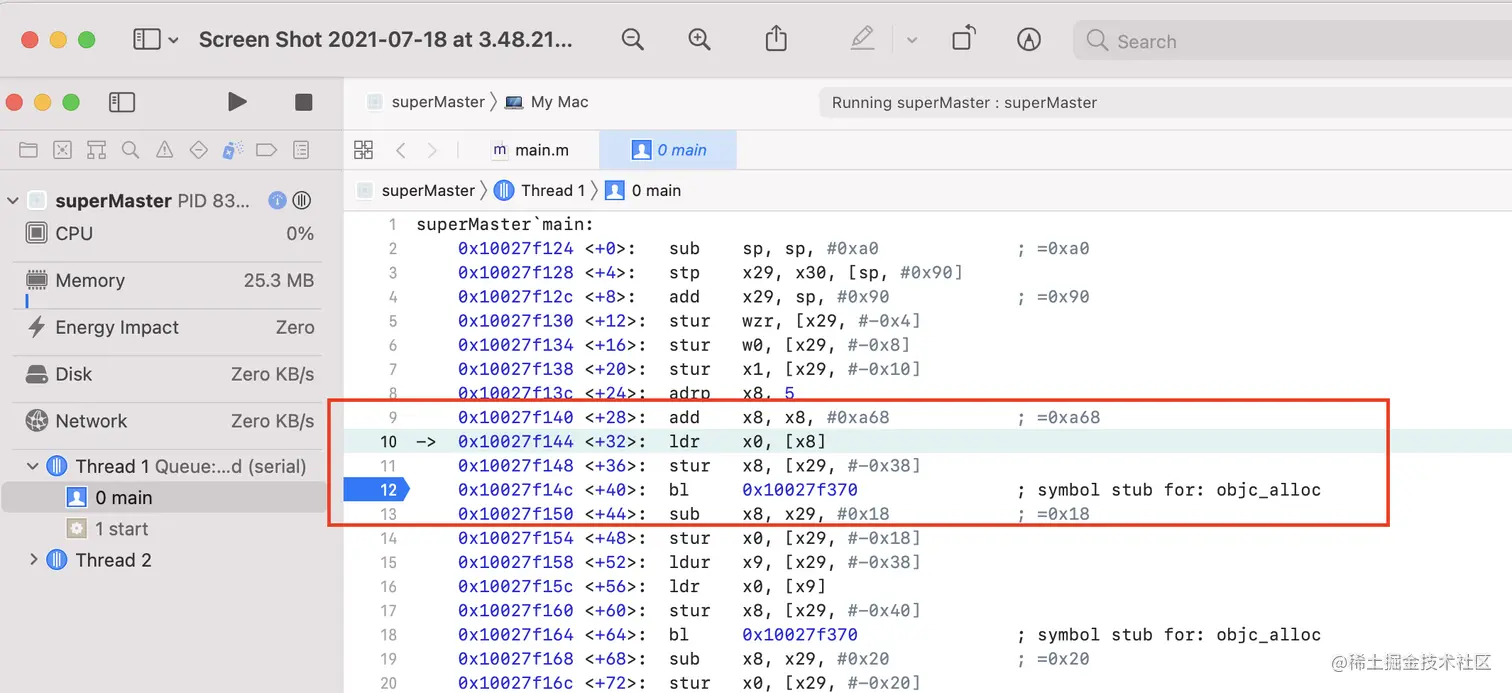Image resolution: width=1512 pixels, height=693 pixels.
Task: Toggle Preview's sidebar panel
Action: click(x=146, y=39)
